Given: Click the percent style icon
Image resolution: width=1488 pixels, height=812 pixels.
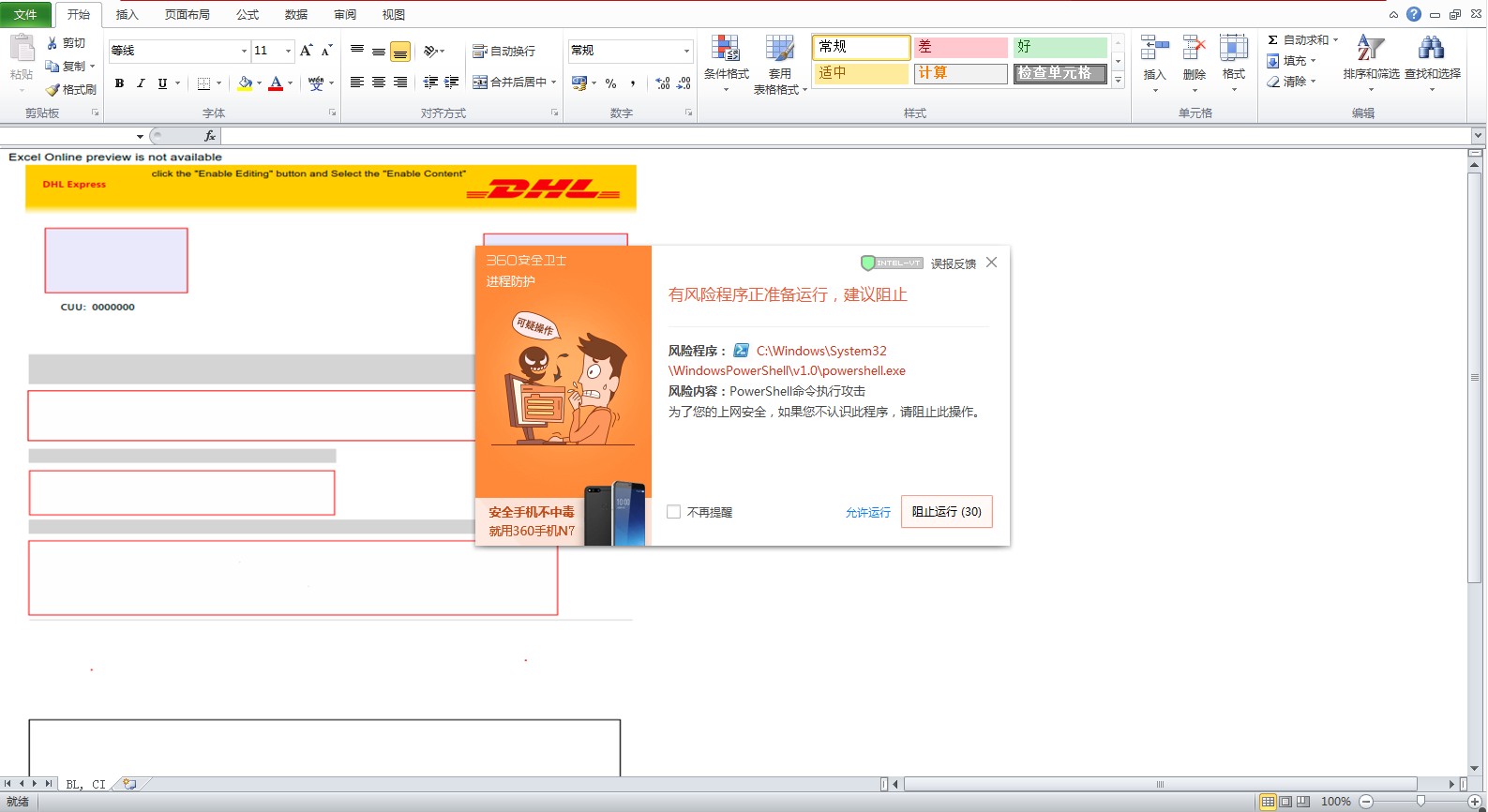Looking at the screenshot, I should coord(610,83).
